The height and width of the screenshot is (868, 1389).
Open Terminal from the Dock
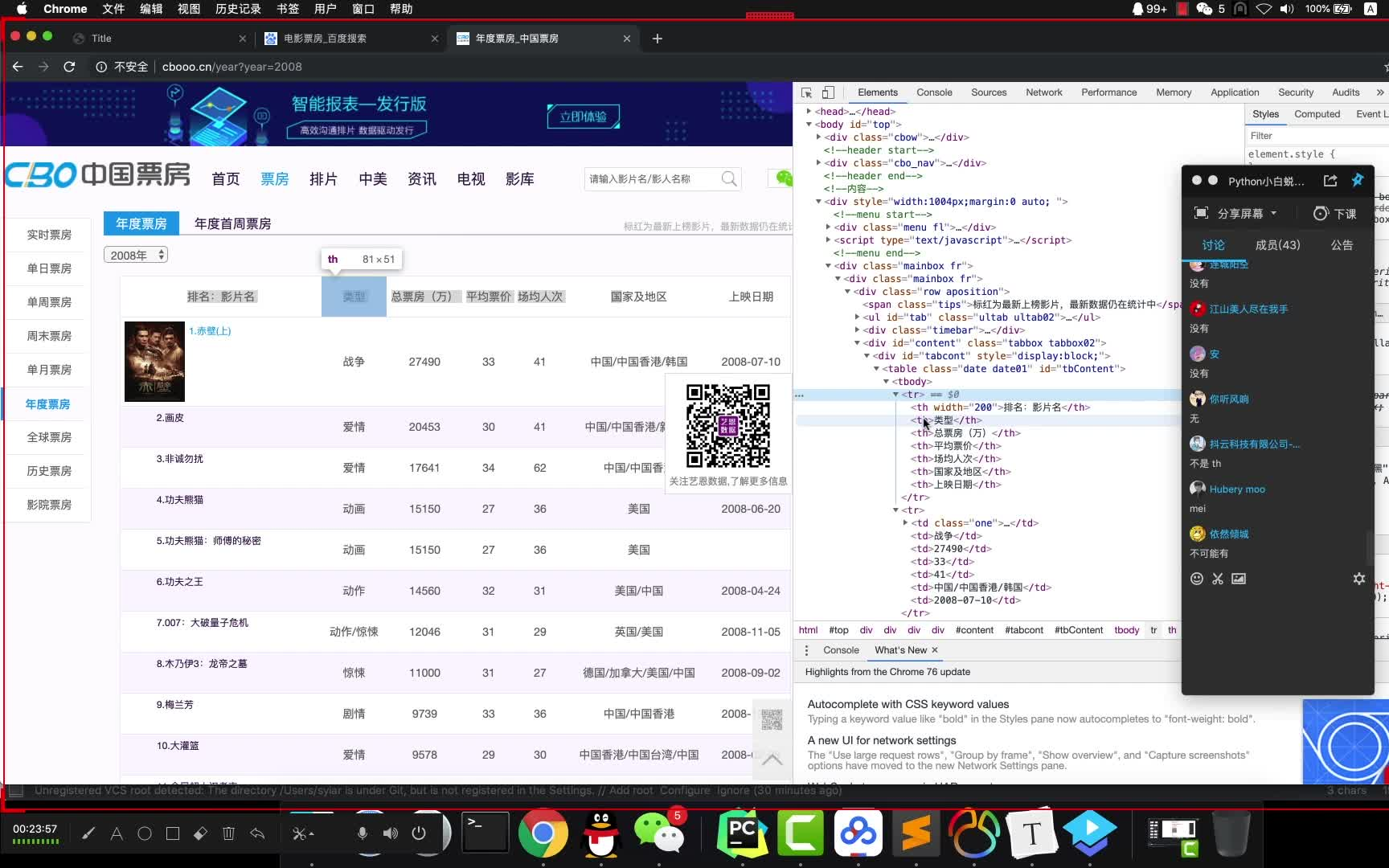486,833
